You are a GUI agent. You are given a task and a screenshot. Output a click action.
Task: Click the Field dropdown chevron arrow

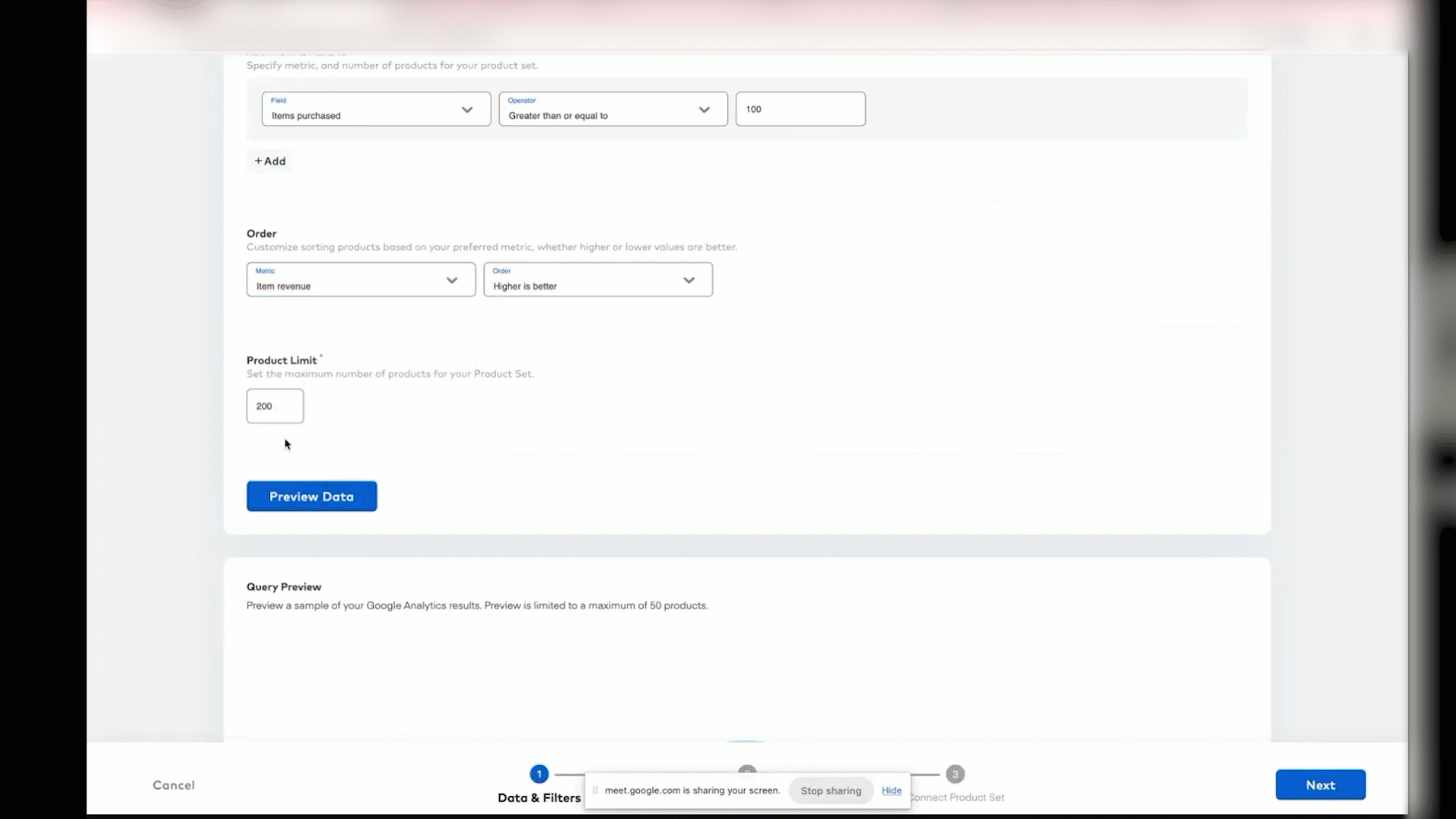(x=467, y=109)
